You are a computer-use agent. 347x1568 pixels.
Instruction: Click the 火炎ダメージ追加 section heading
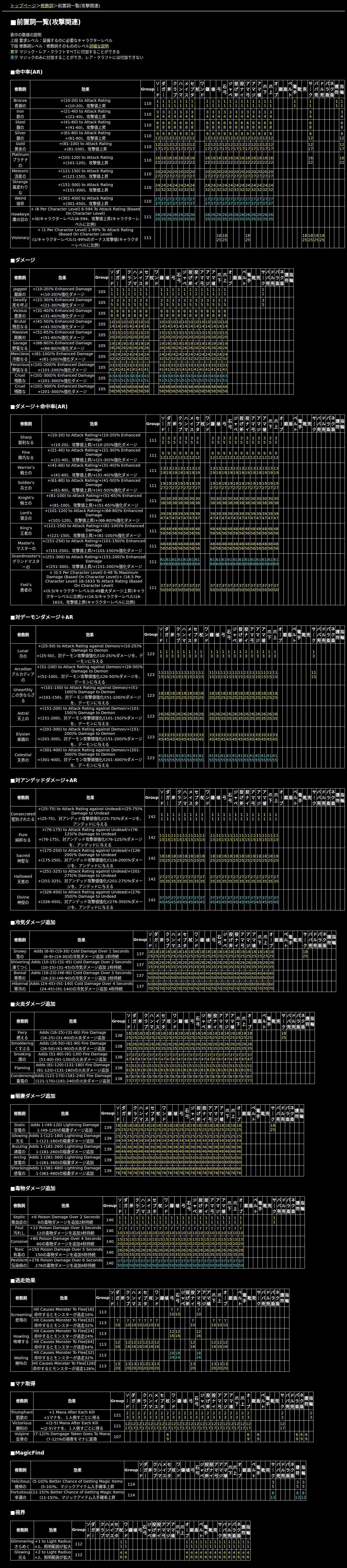point(33,1004)
